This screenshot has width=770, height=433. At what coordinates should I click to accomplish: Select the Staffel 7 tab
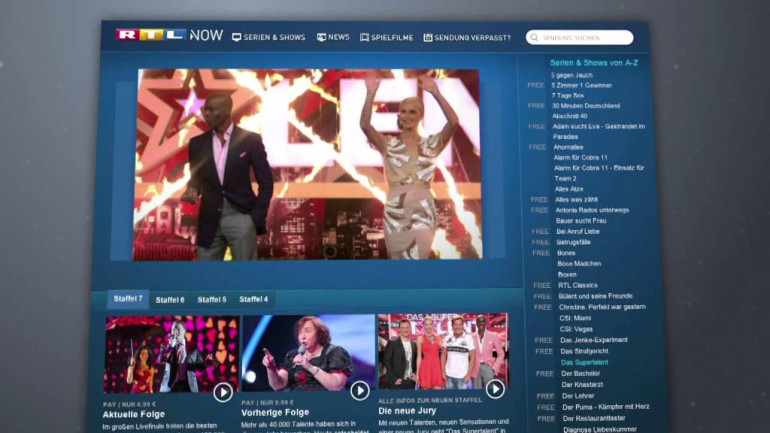coord(128,298)
